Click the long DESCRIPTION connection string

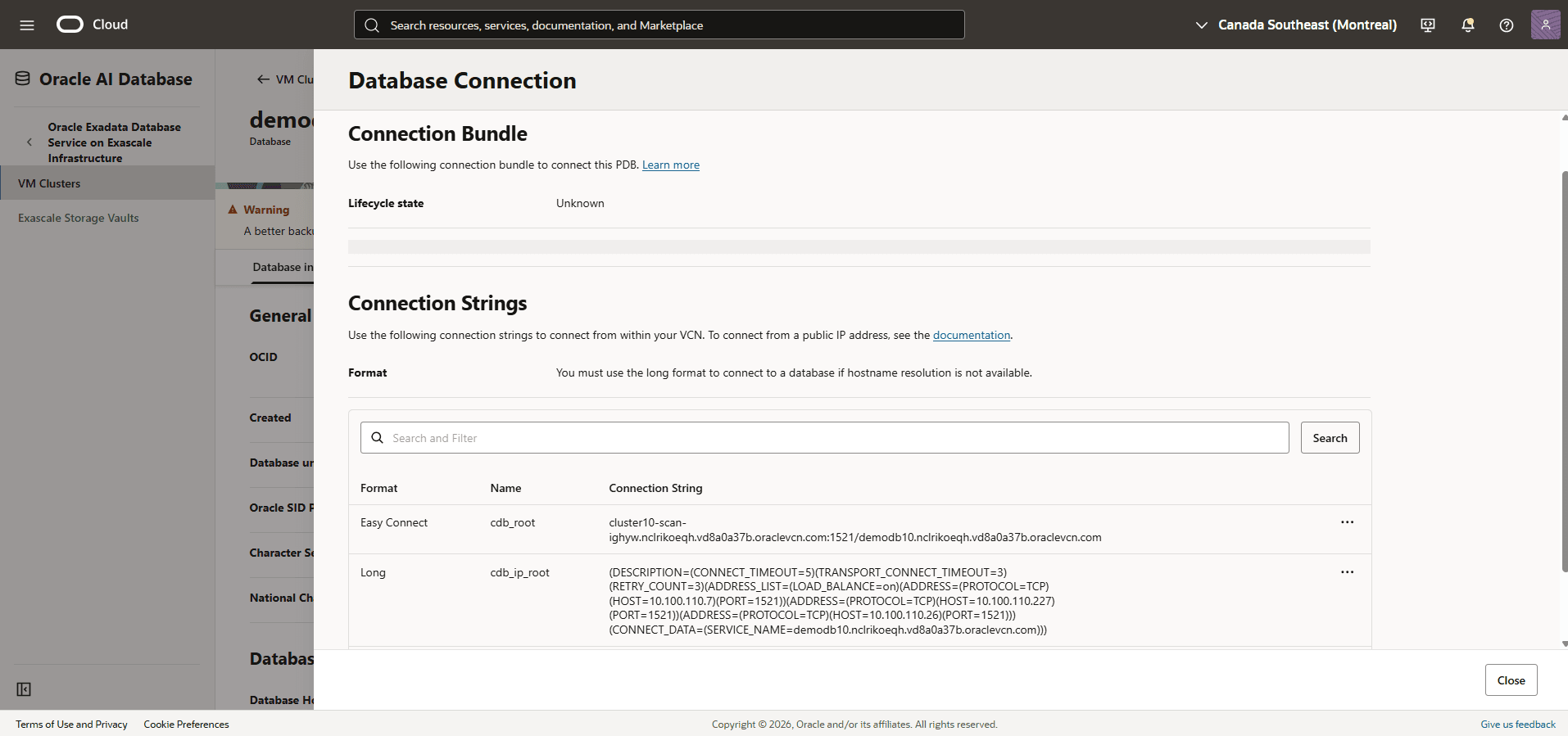832,601
